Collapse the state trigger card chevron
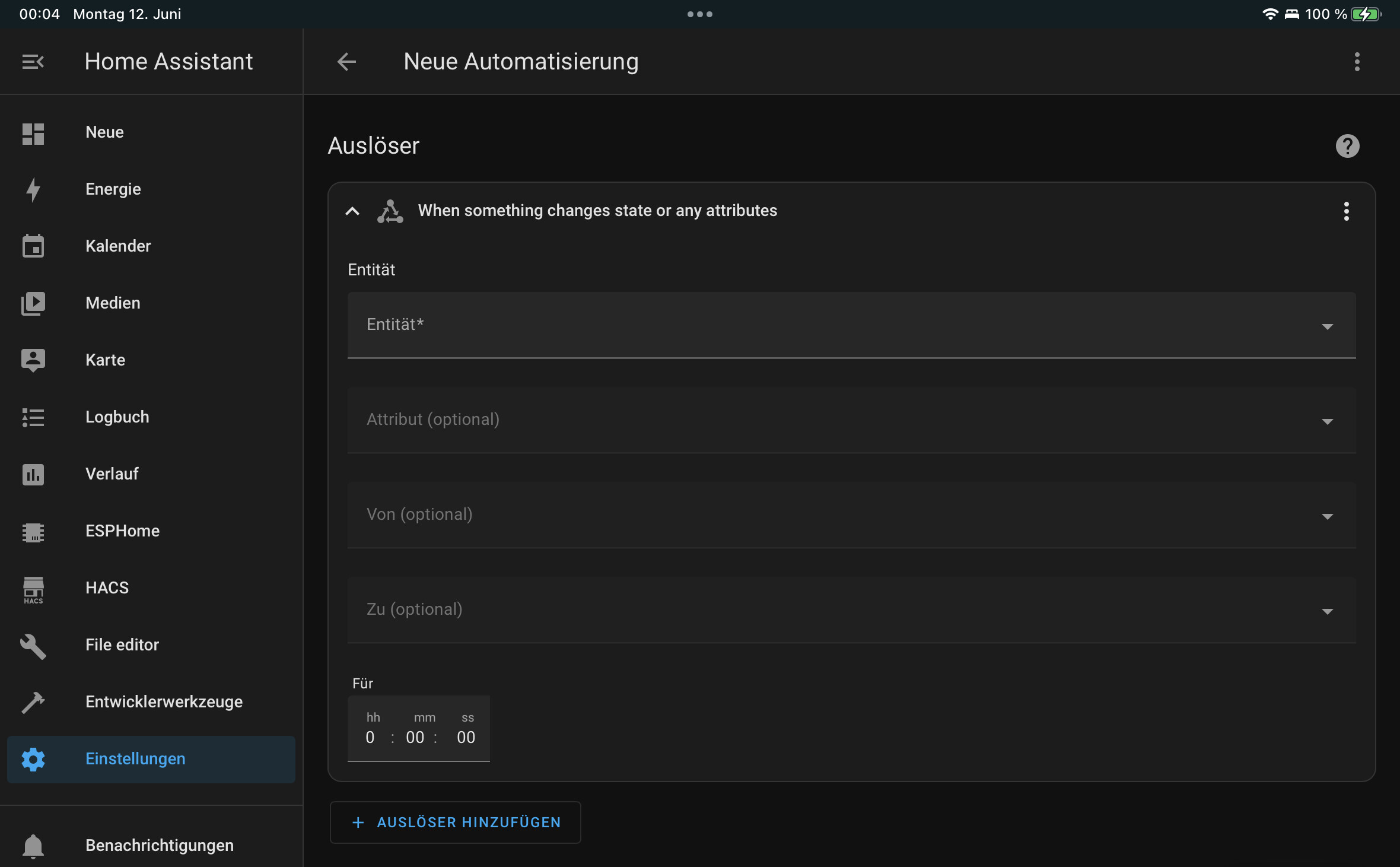The width and height of the screenshot is (1400, 867). [352, 211]
